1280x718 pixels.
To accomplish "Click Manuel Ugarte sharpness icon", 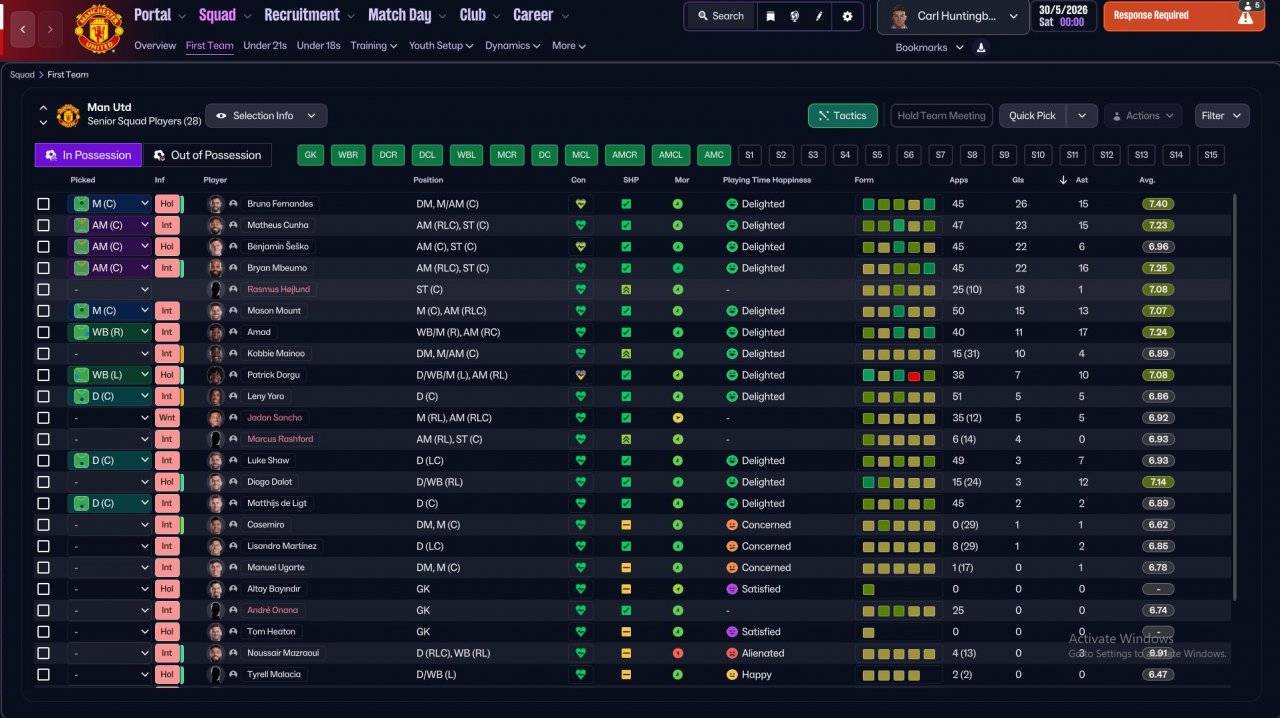I will pyautogui.click(x=626, y=568).
